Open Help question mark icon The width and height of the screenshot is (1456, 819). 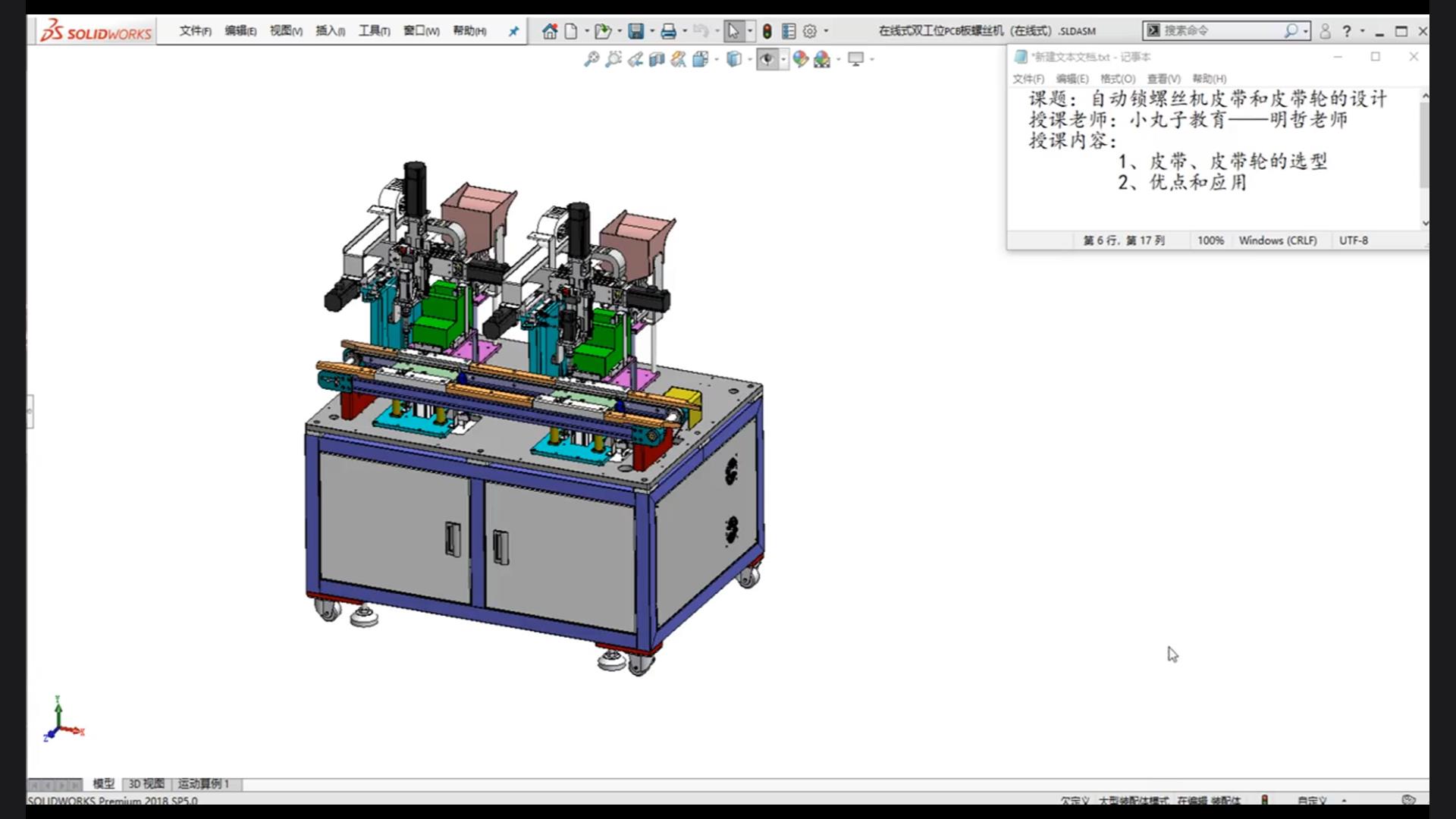tap(1347, 31)
